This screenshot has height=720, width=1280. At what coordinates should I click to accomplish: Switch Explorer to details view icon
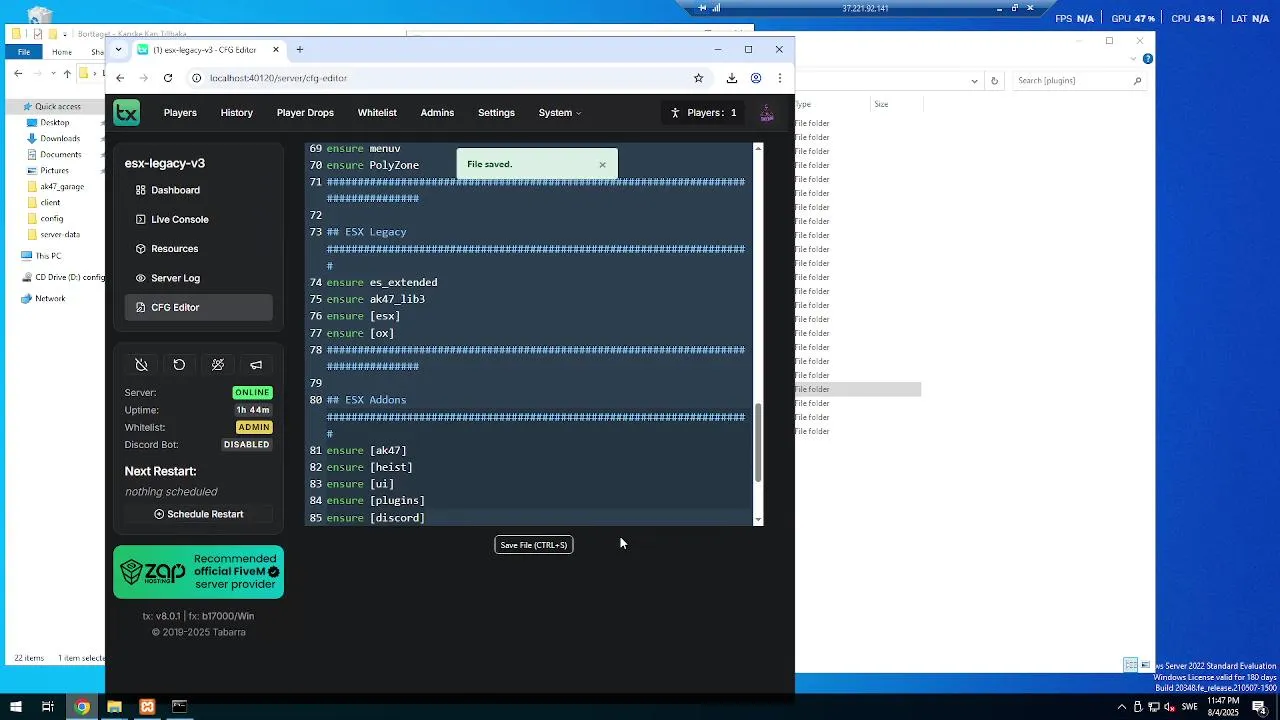click(x=1130, y=665)
